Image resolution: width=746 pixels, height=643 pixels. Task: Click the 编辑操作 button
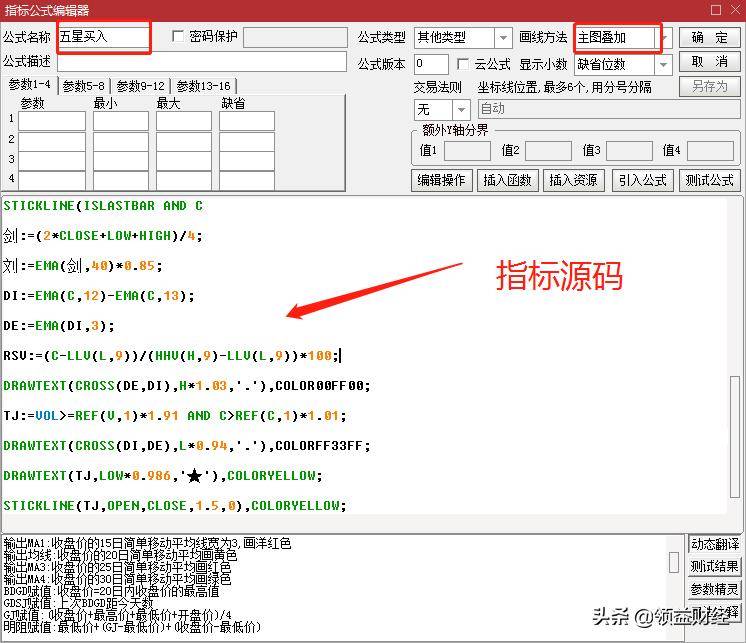(441, 180)
